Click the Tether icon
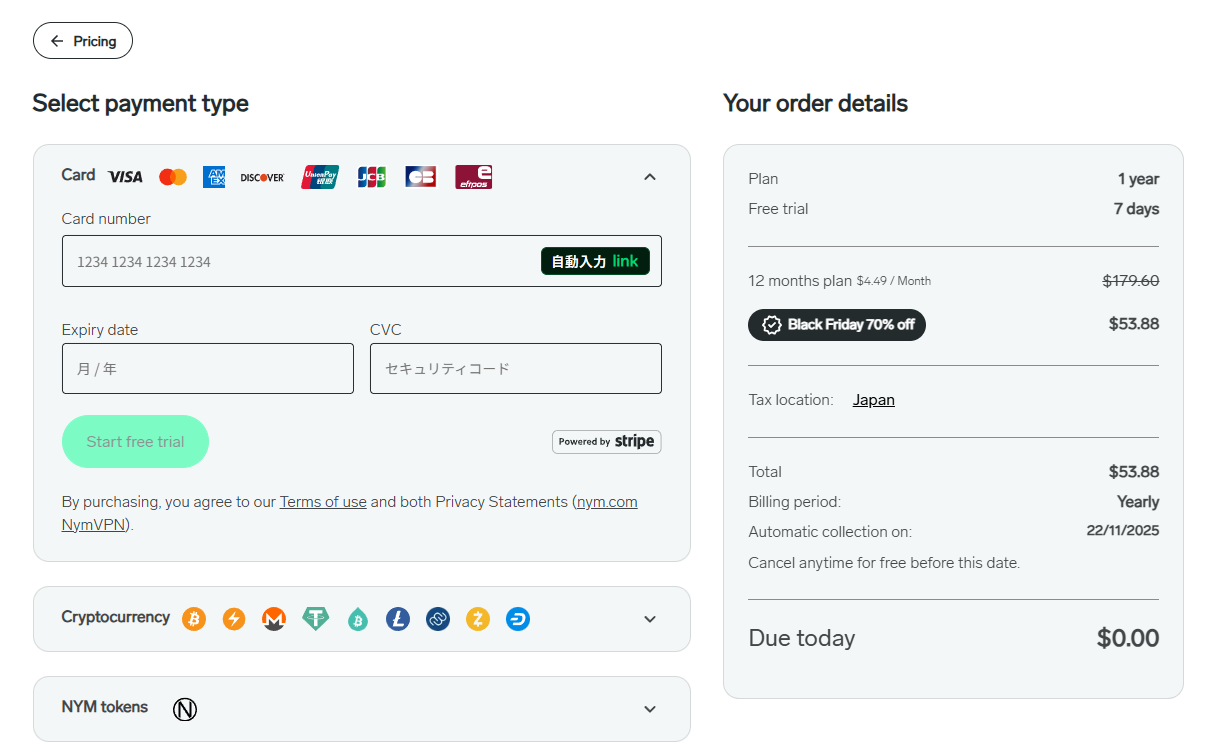 click(x=316, y=619)
